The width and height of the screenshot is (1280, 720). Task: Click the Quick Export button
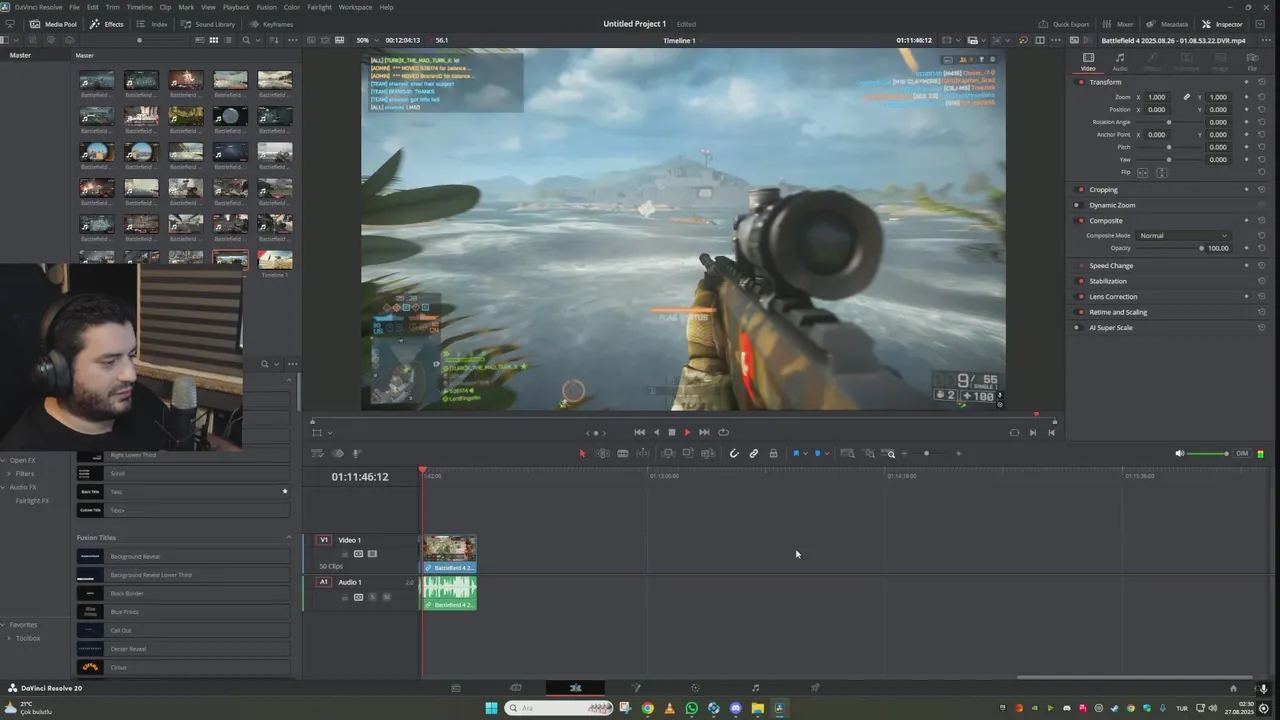[x=1064, y=24]
